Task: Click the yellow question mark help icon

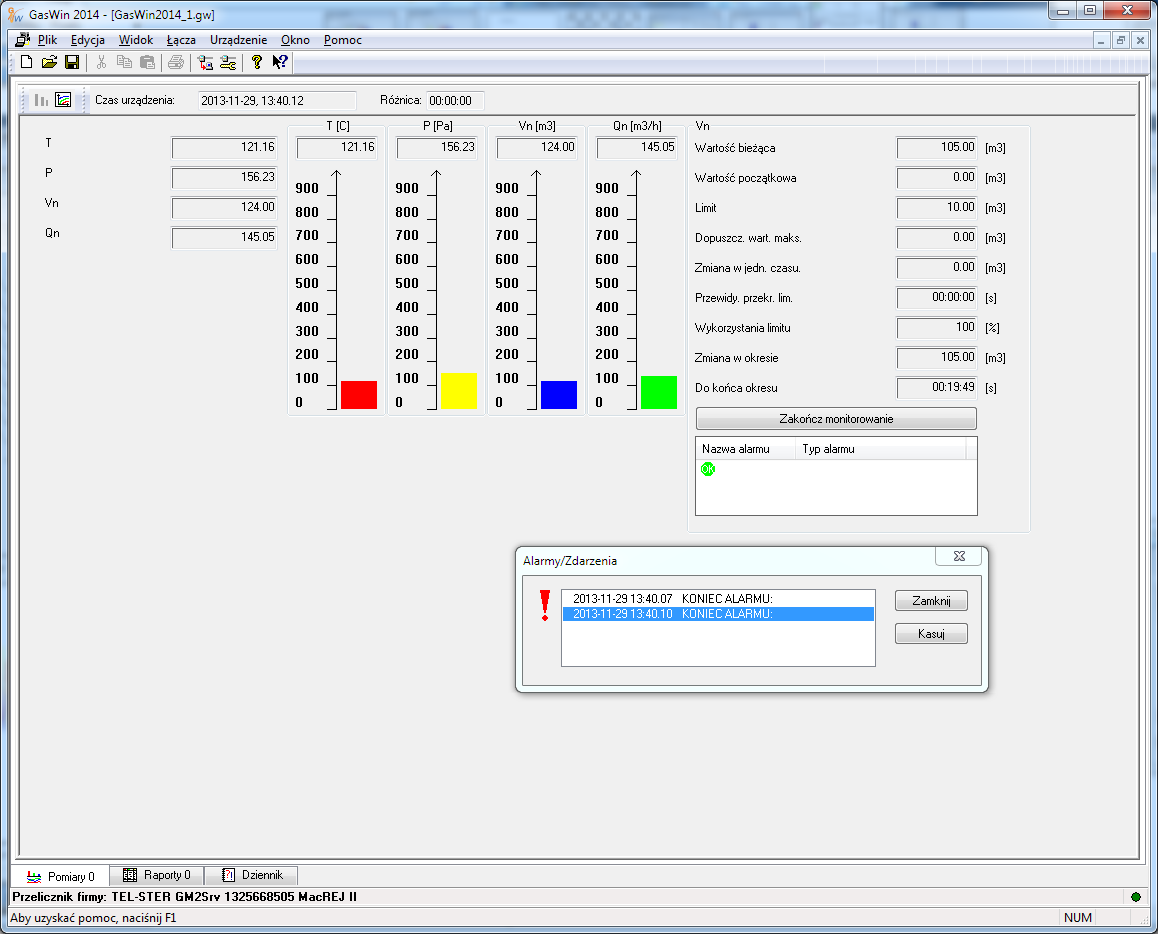Action: tap(256, 63)
